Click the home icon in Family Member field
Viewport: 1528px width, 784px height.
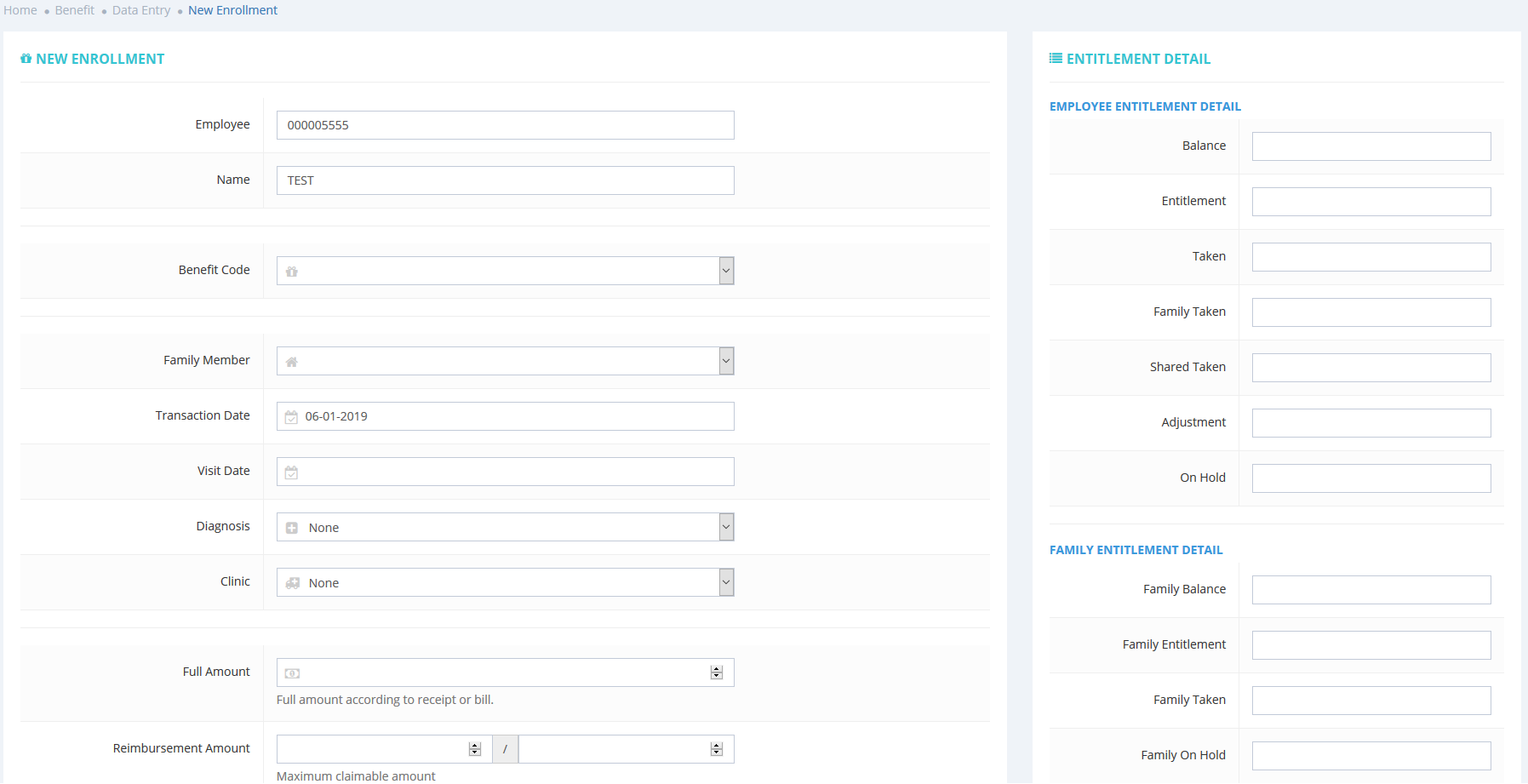[292, 362]
